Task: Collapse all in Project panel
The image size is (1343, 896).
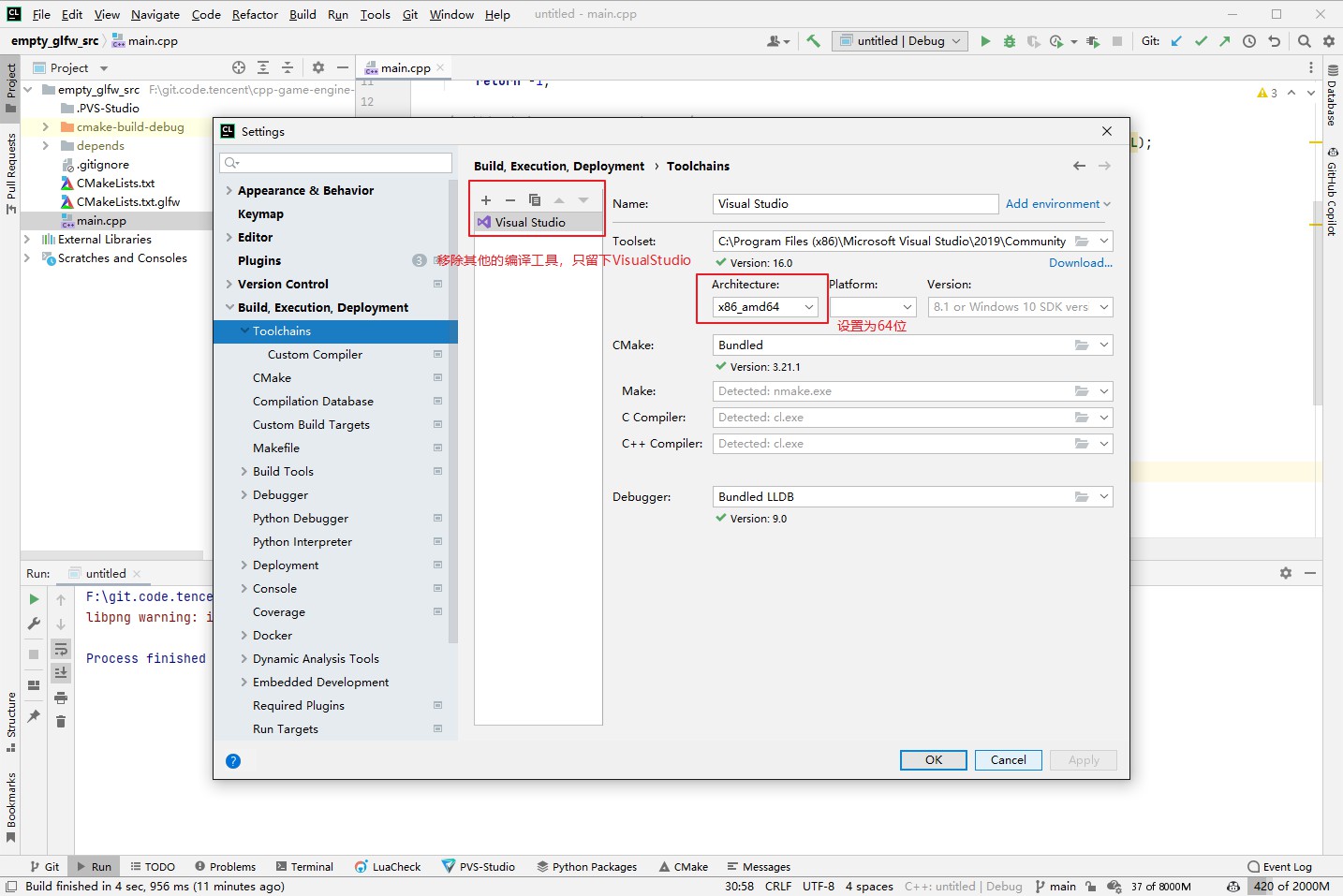Action: coord(288,67)
